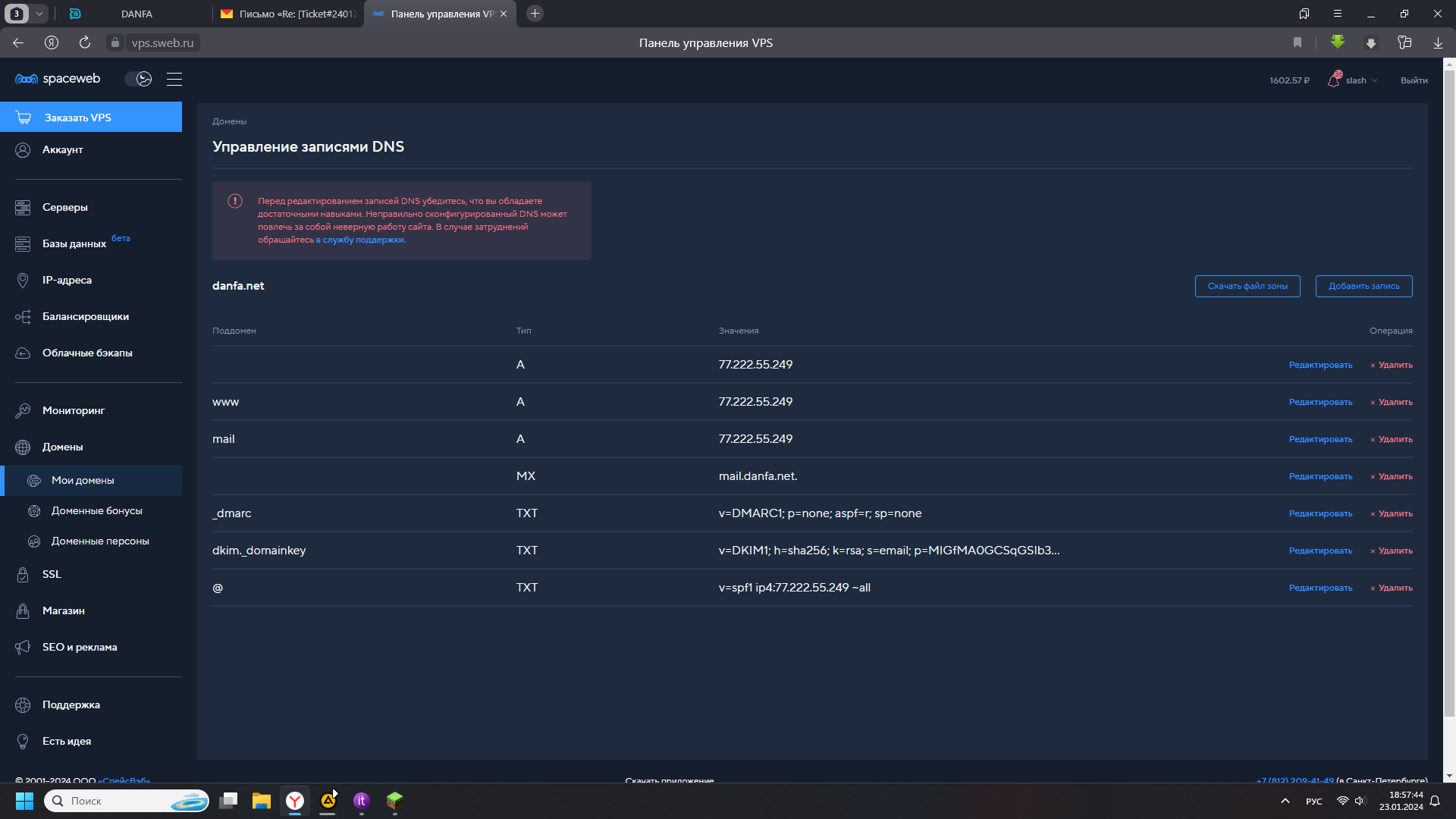Open IP-адреса section
Viewport: 1456px width, 819px height.
pos(67,281)
